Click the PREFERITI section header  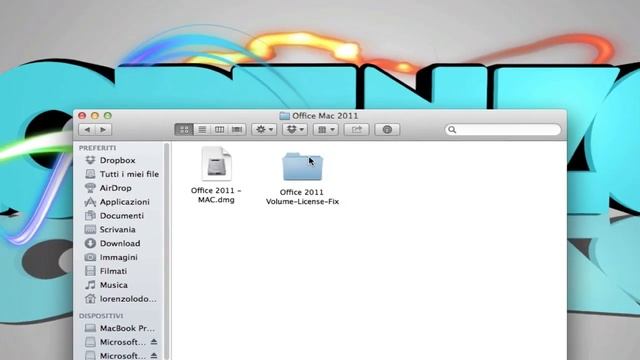pyautogui.click(x=98, y=148)
